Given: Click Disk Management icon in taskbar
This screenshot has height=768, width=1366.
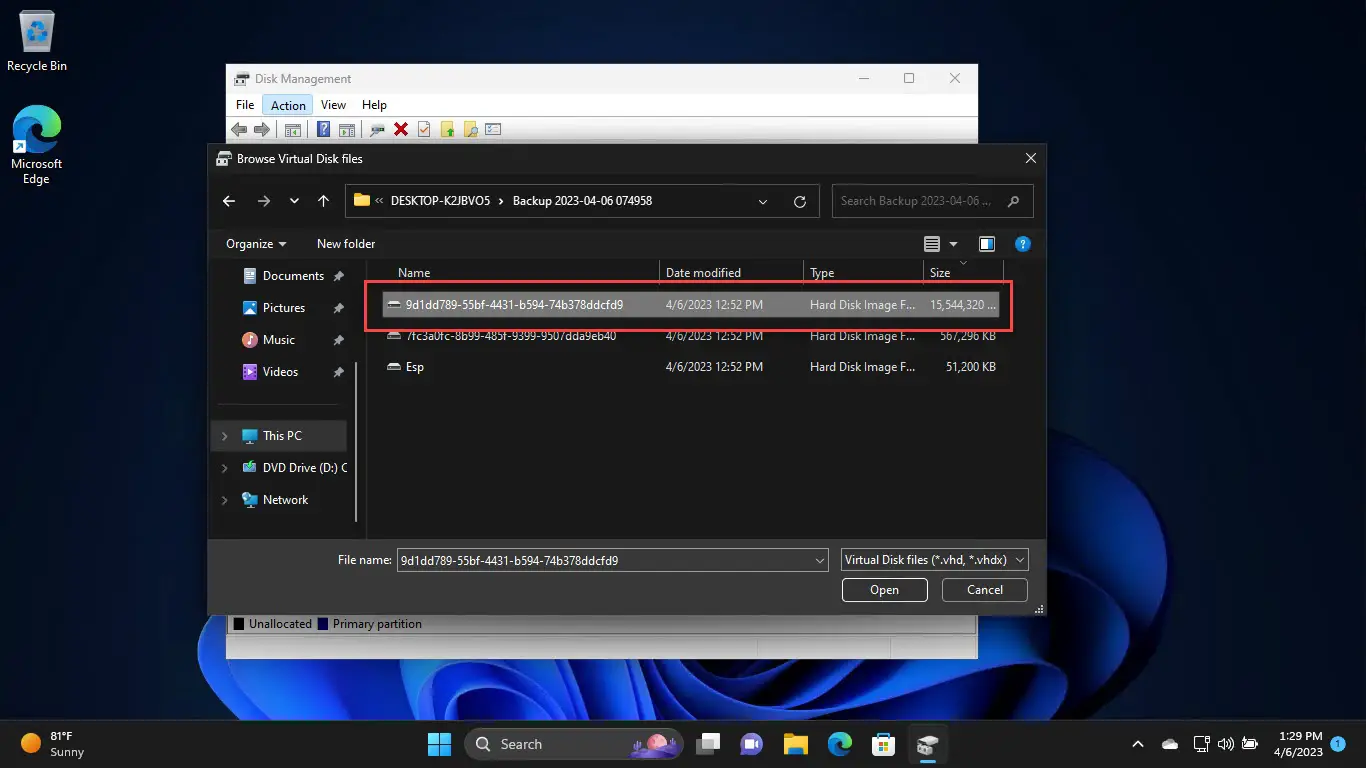Looking at the screenshot, I should 927,744.
